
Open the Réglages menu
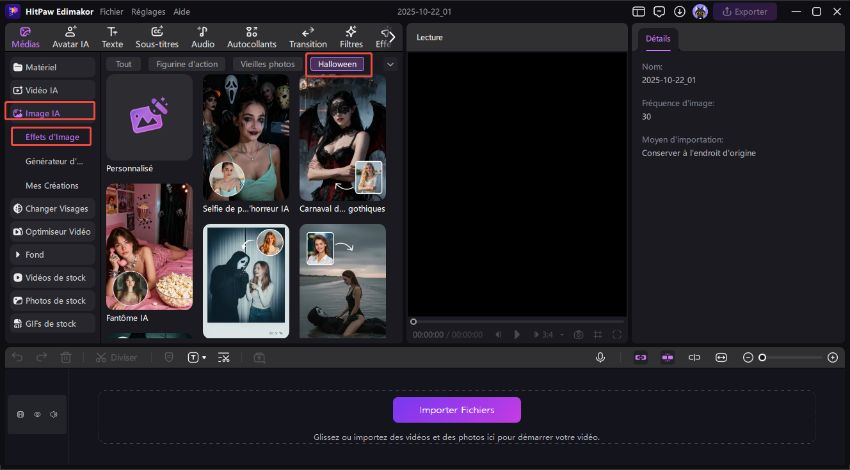click(x=148, y=12)
